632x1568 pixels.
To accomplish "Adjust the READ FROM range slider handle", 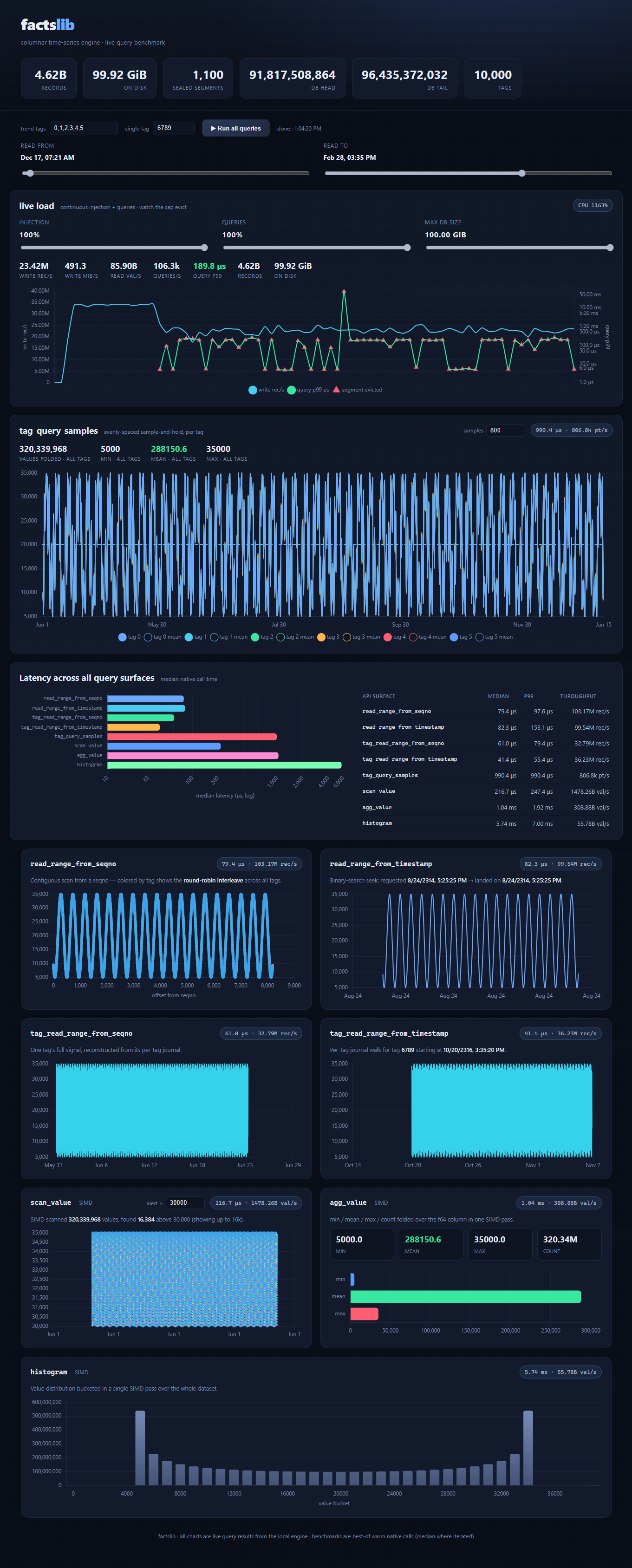I will click(30, 174).
